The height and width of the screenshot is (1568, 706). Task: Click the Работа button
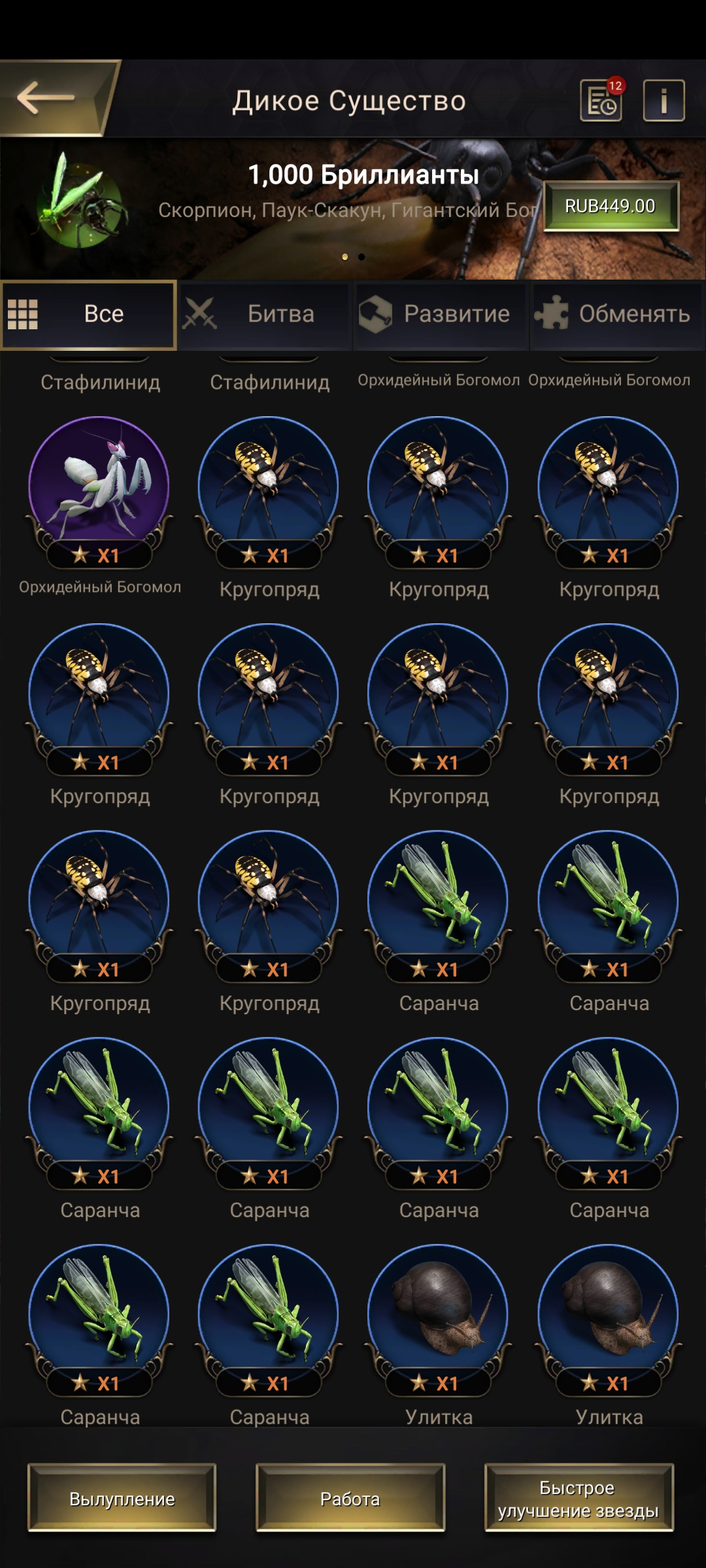click(x=350, y=1498)
